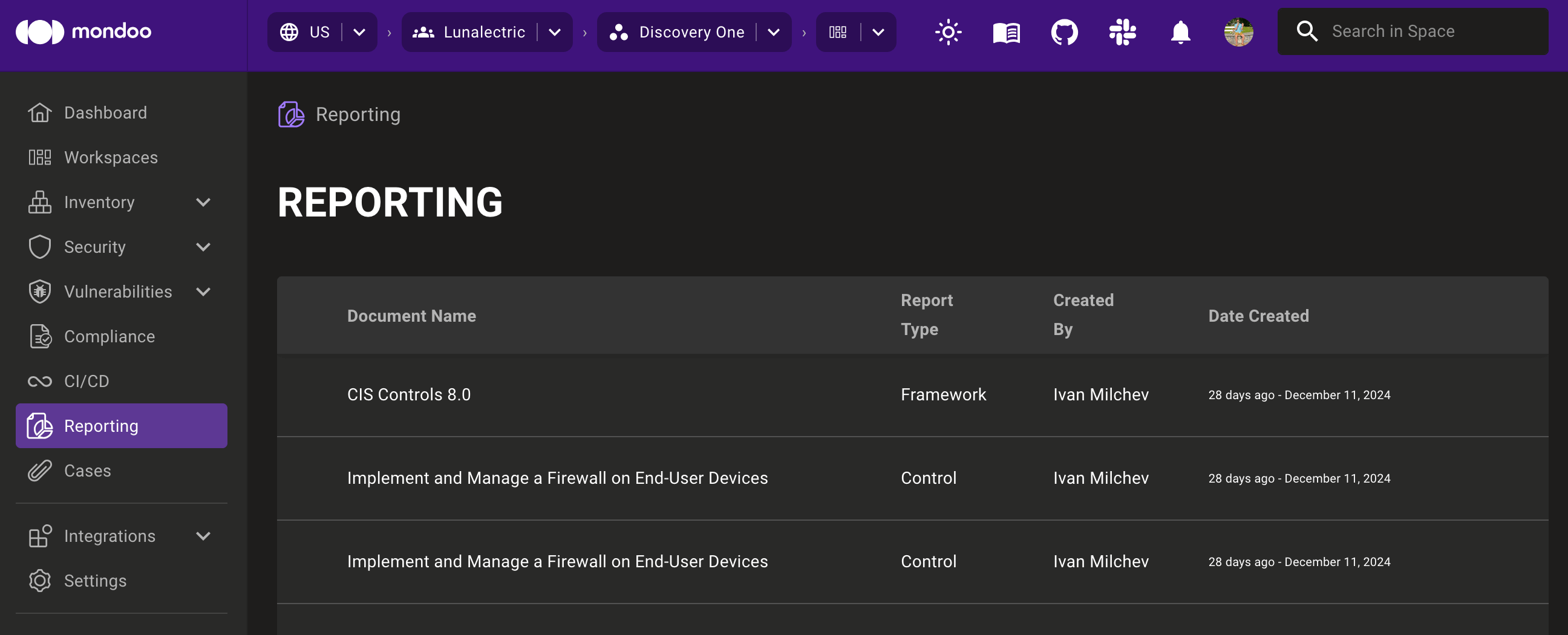This screenshot has height=635, width=1568.
Task: Expand the Security sidebar section
Action: tap(203, 247)
